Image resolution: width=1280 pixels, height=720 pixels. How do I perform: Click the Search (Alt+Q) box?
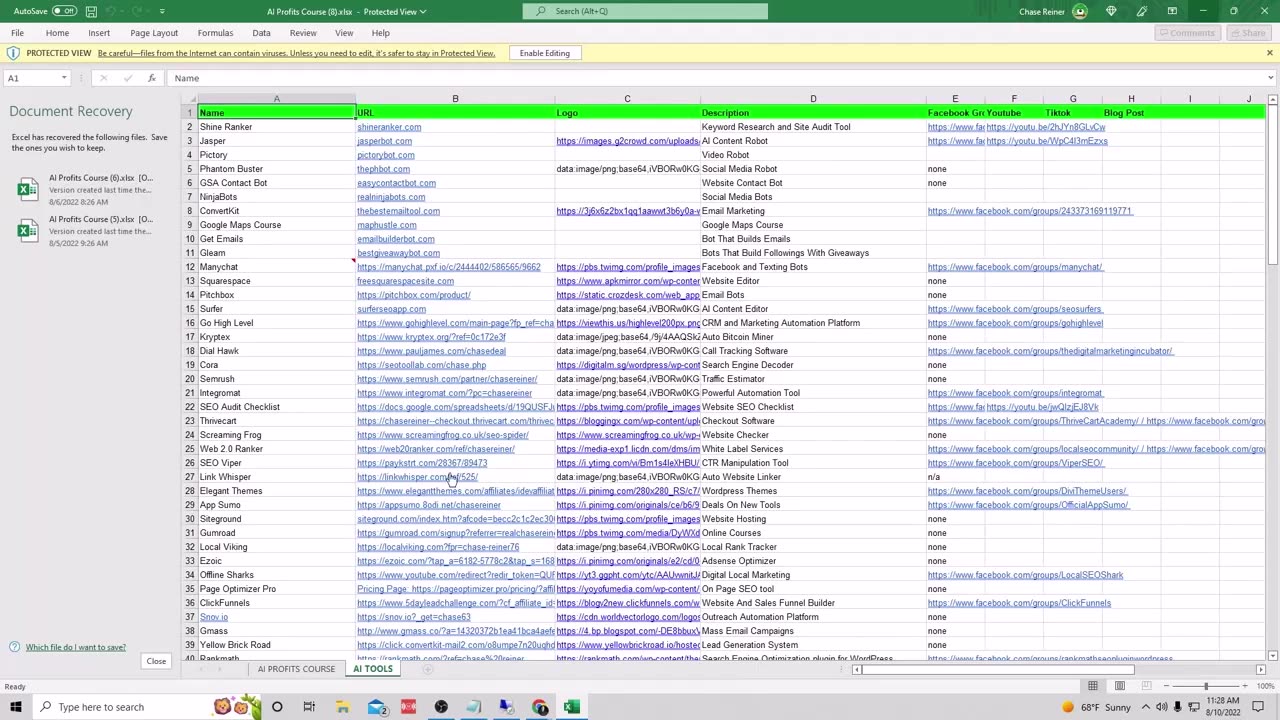(645, 11)
